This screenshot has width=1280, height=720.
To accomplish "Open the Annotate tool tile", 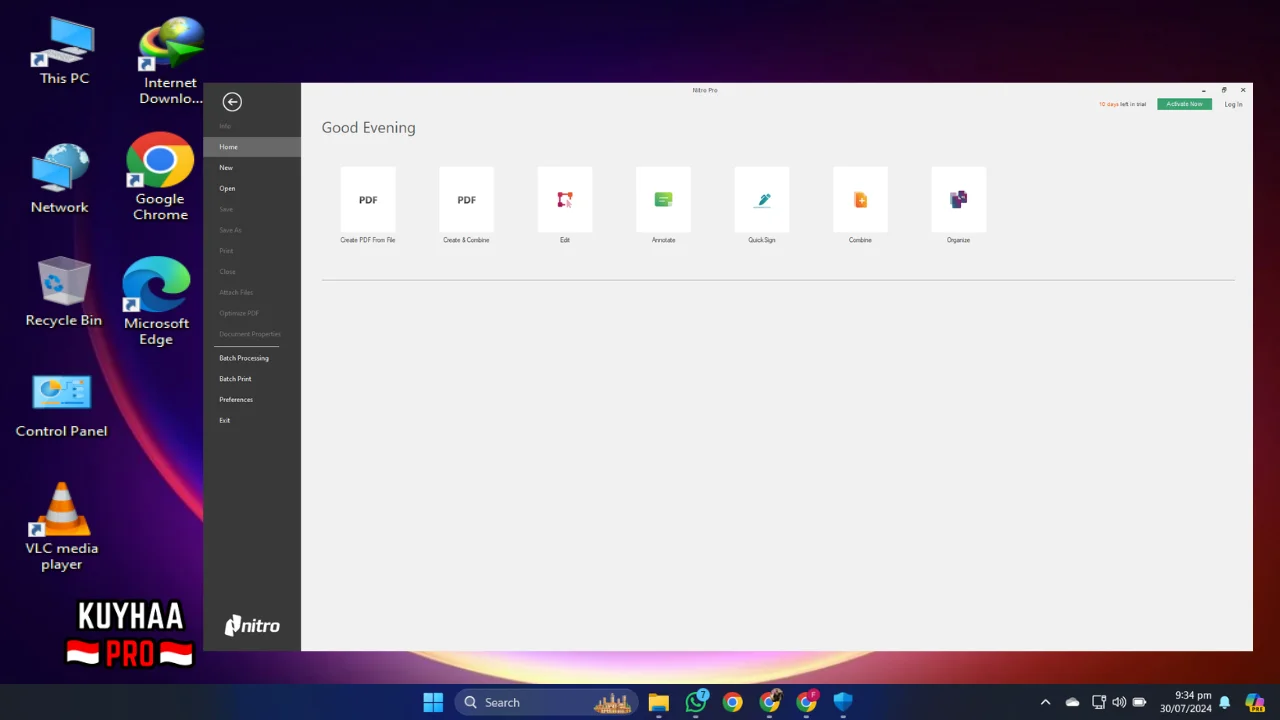I will (x=663, y=206).
